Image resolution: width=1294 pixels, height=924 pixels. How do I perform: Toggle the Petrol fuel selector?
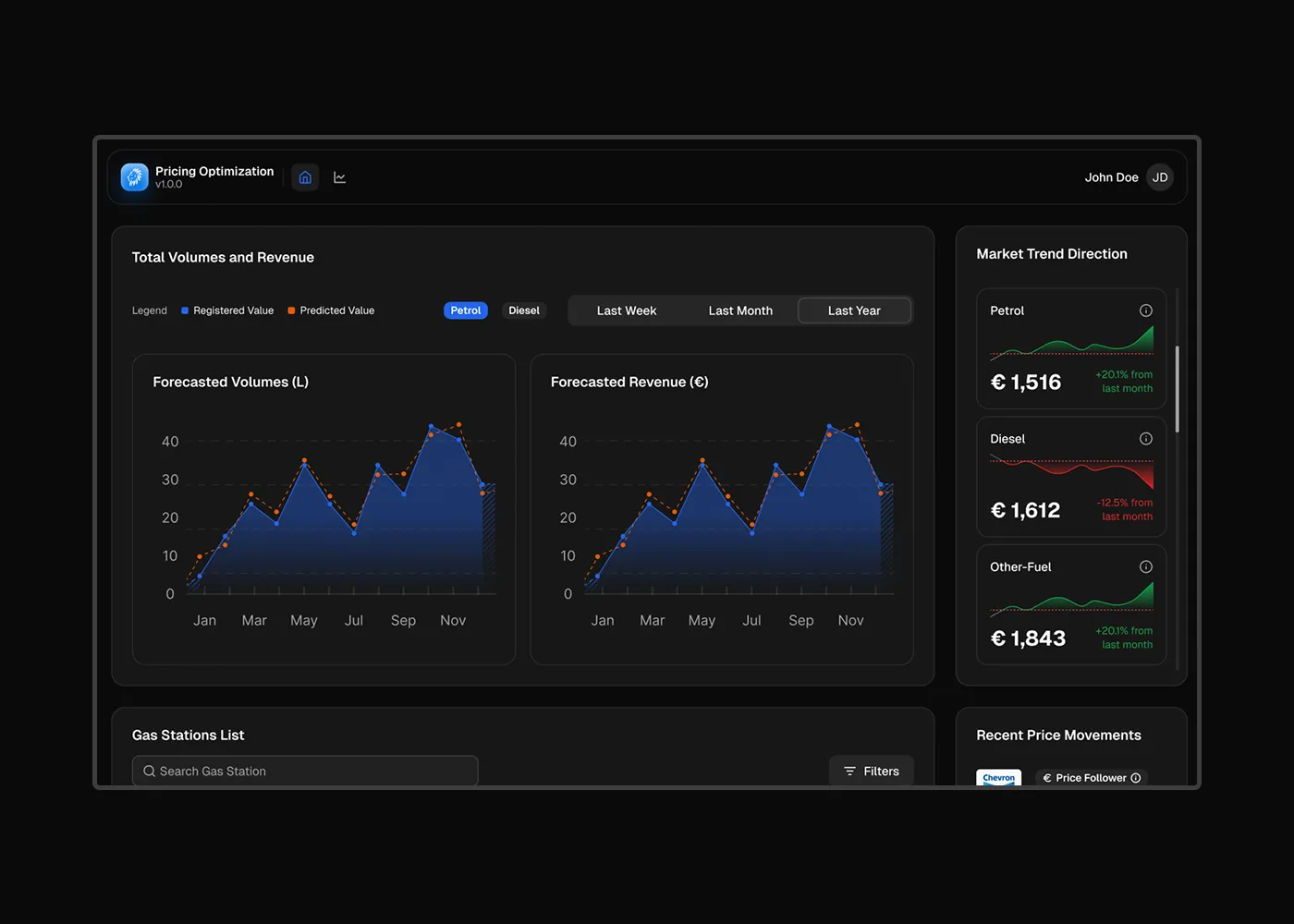[x=465, y=310]
